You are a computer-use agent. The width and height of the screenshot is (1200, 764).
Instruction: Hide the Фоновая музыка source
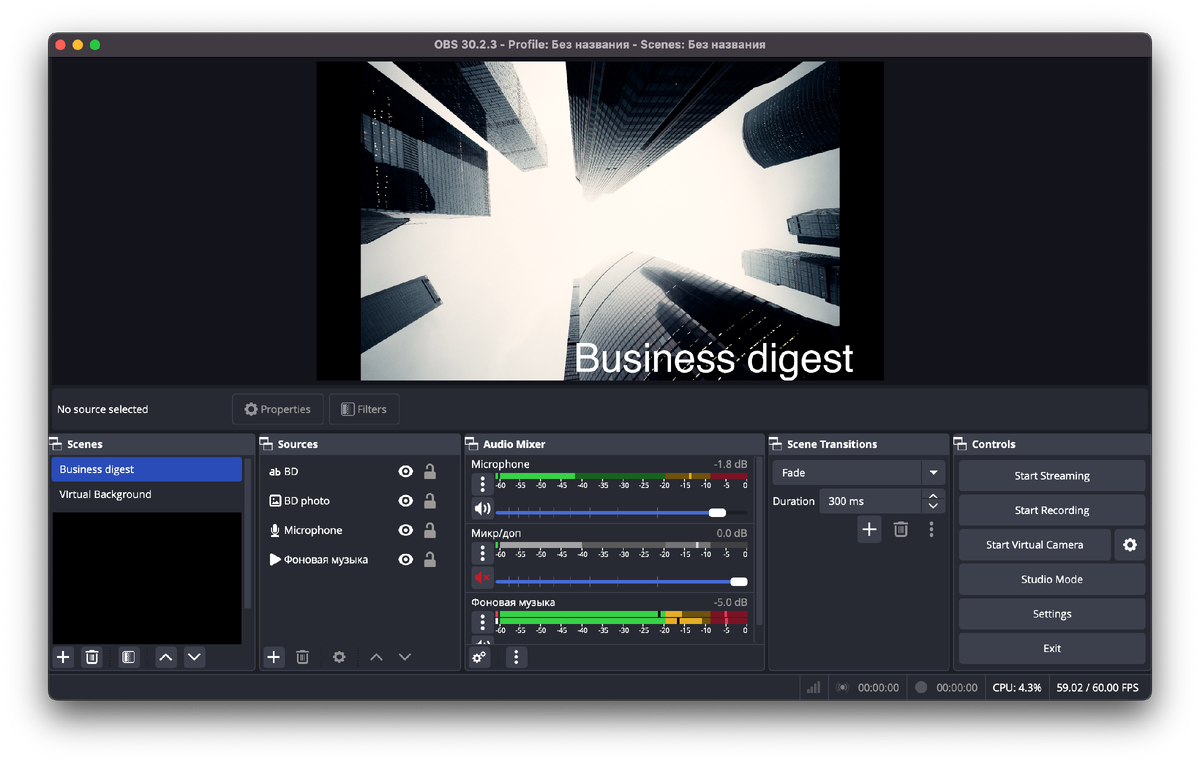[405, 560]
